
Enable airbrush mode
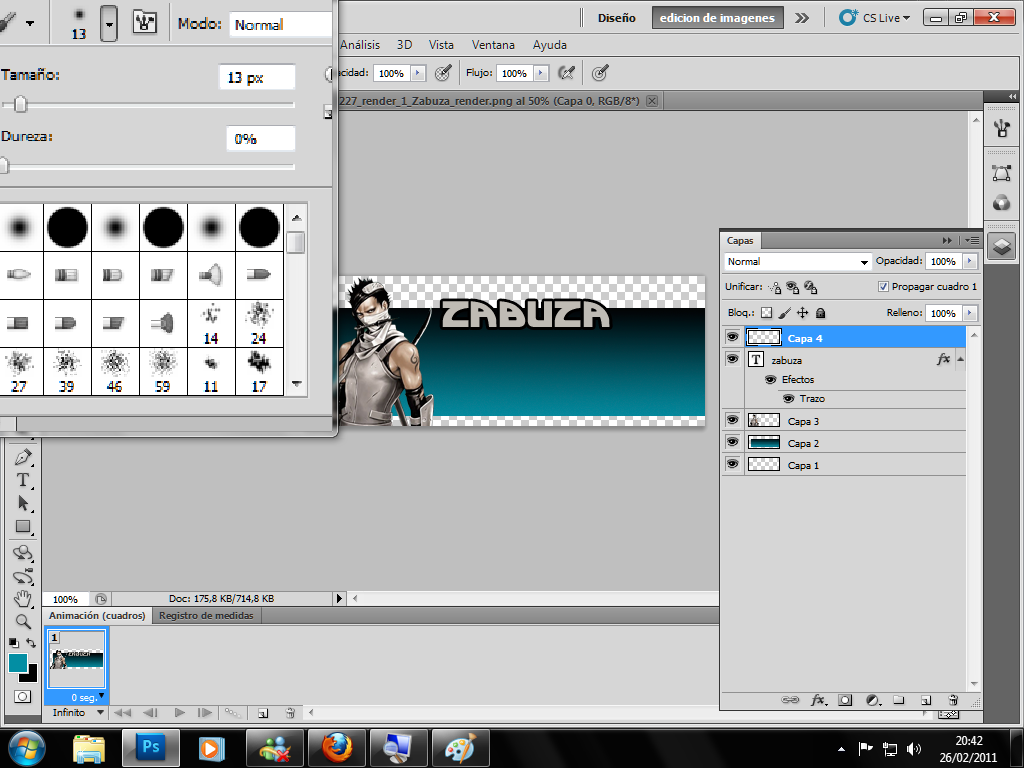(x=566, y=73)
